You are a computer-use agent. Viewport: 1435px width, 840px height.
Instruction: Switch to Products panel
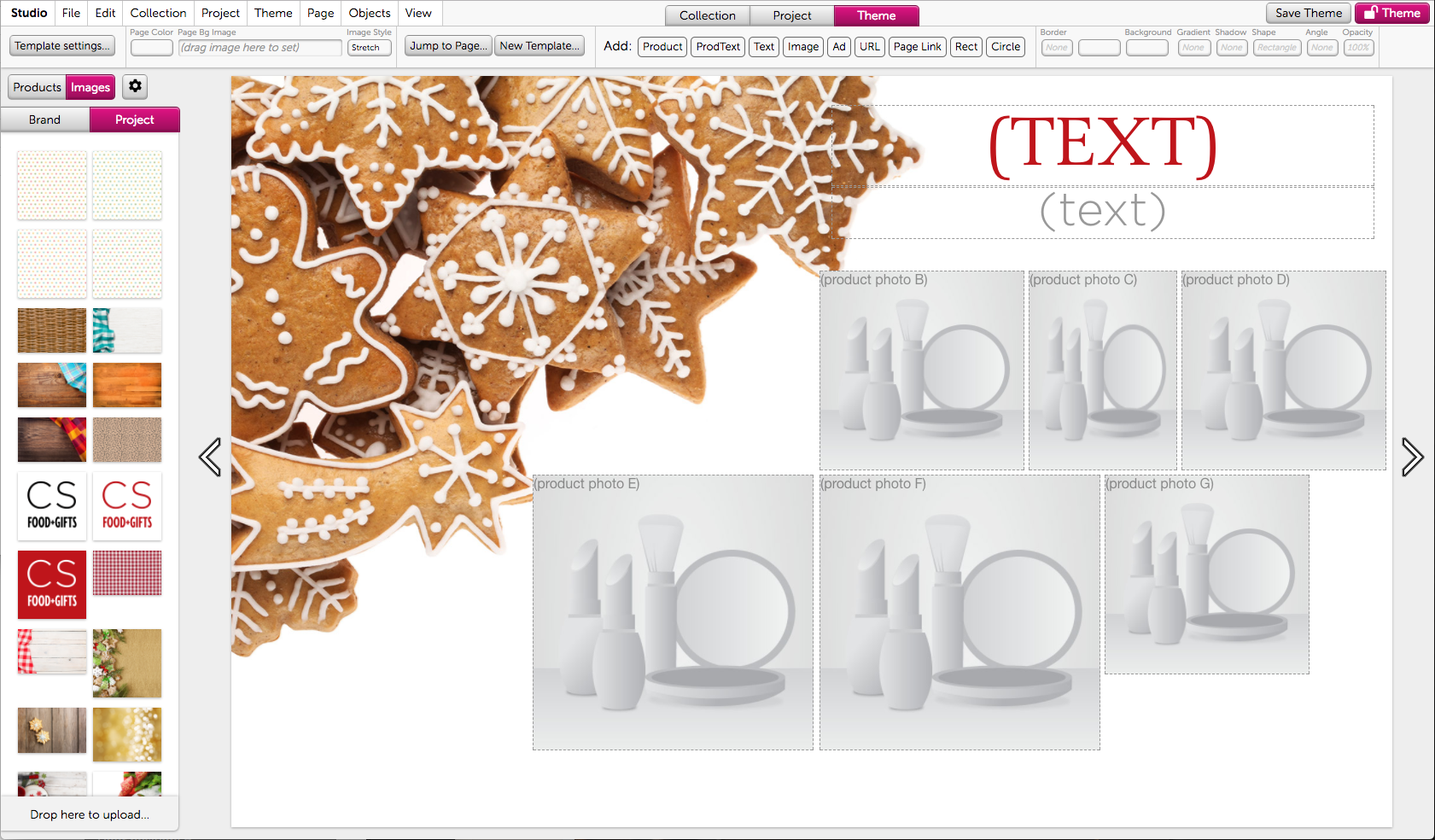coord(37,87)
